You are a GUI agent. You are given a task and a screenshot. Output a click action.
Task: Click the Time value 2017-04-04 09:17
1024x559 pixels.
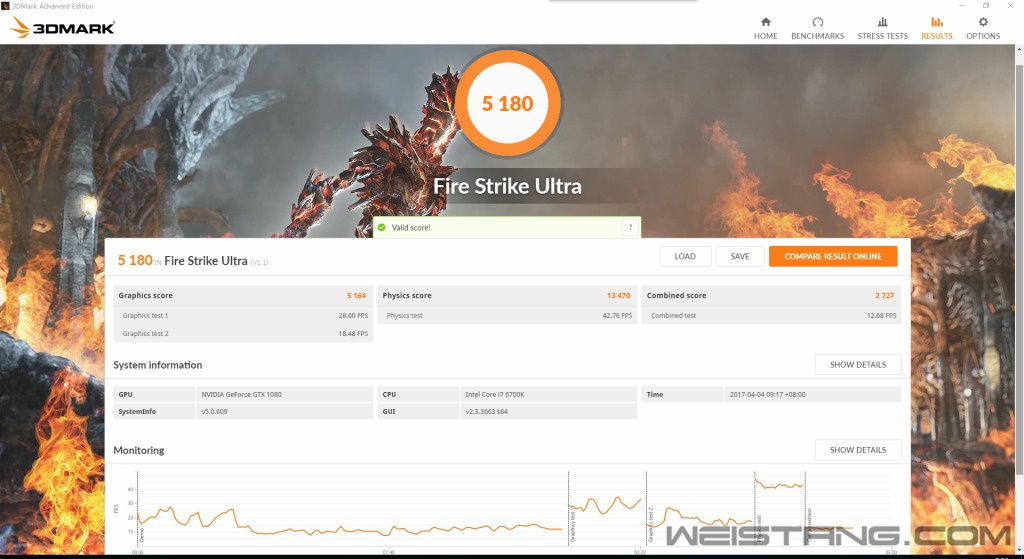click(767, 394)
